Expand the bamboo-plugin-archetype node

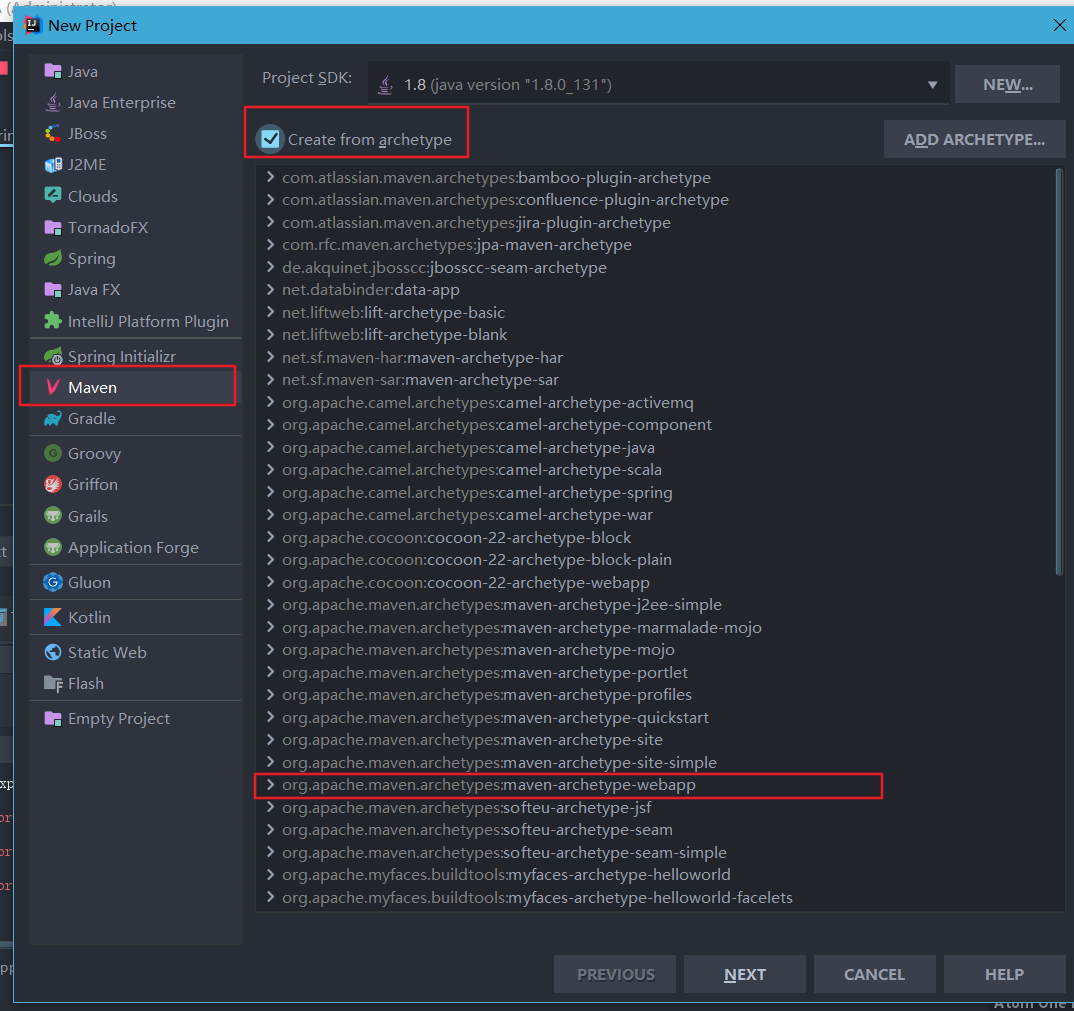271,177
